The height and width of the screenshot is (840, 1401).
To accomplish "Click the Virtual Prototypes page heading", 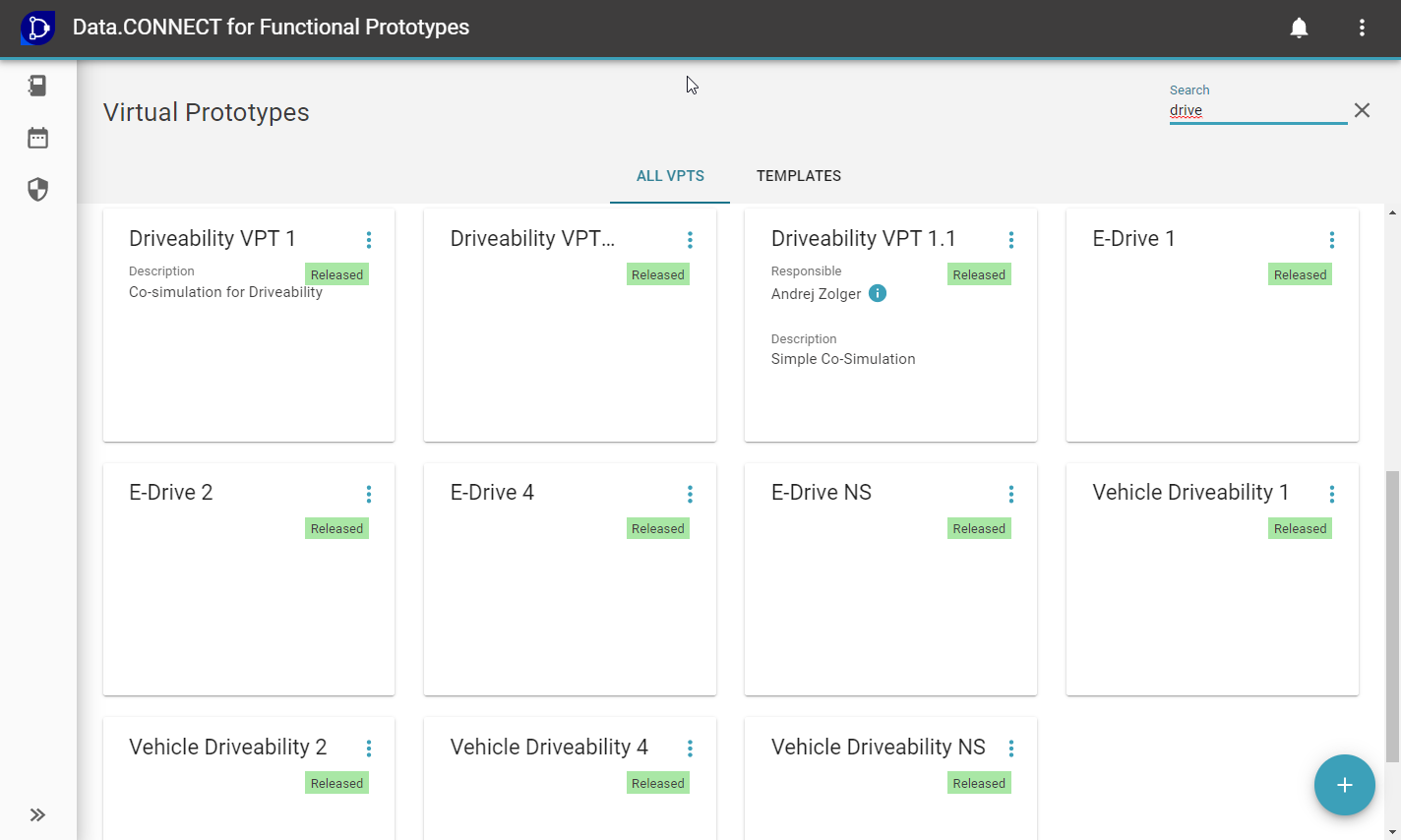I will 207,112.
